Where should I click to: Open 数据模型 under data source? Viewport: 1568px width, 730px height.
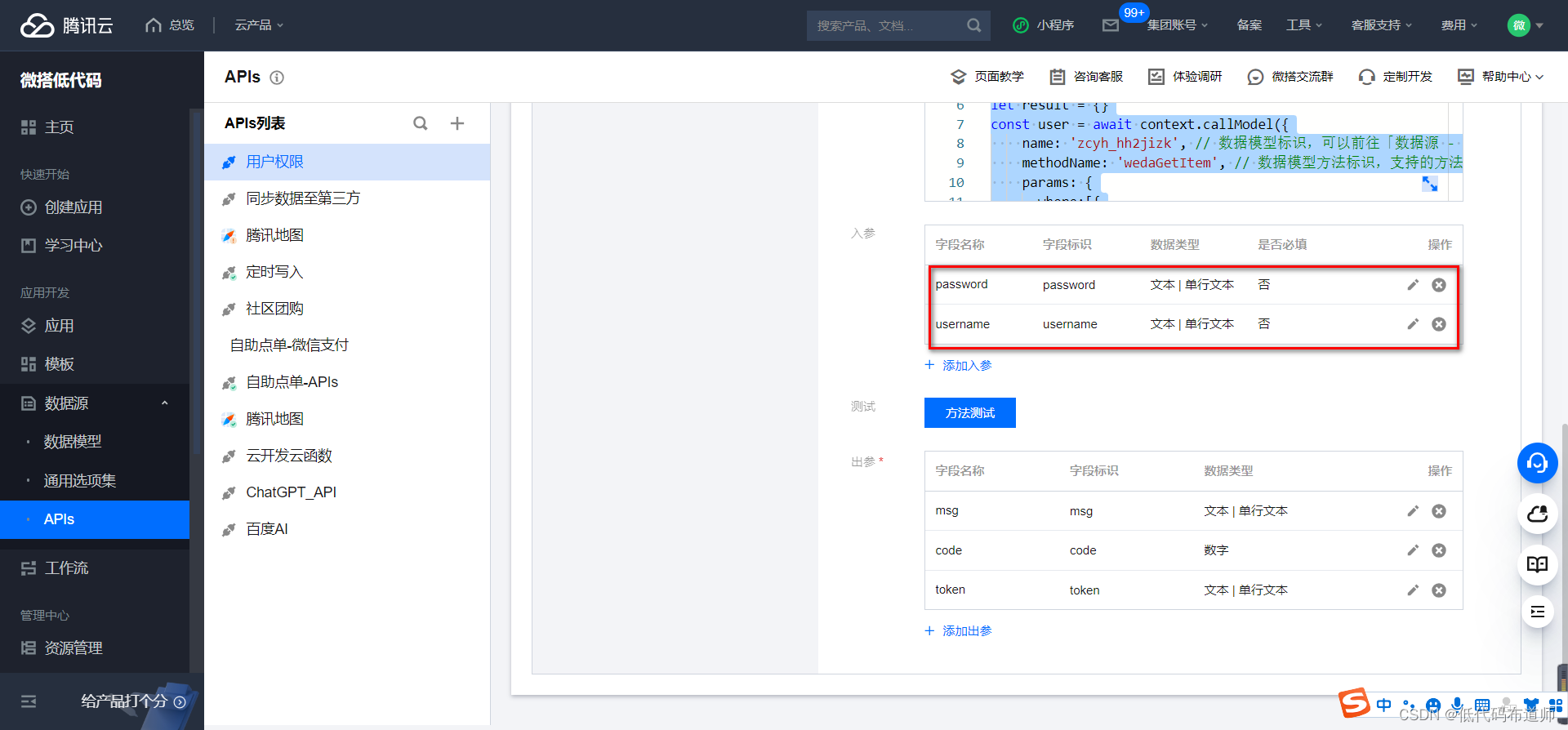tap(72, 442)
